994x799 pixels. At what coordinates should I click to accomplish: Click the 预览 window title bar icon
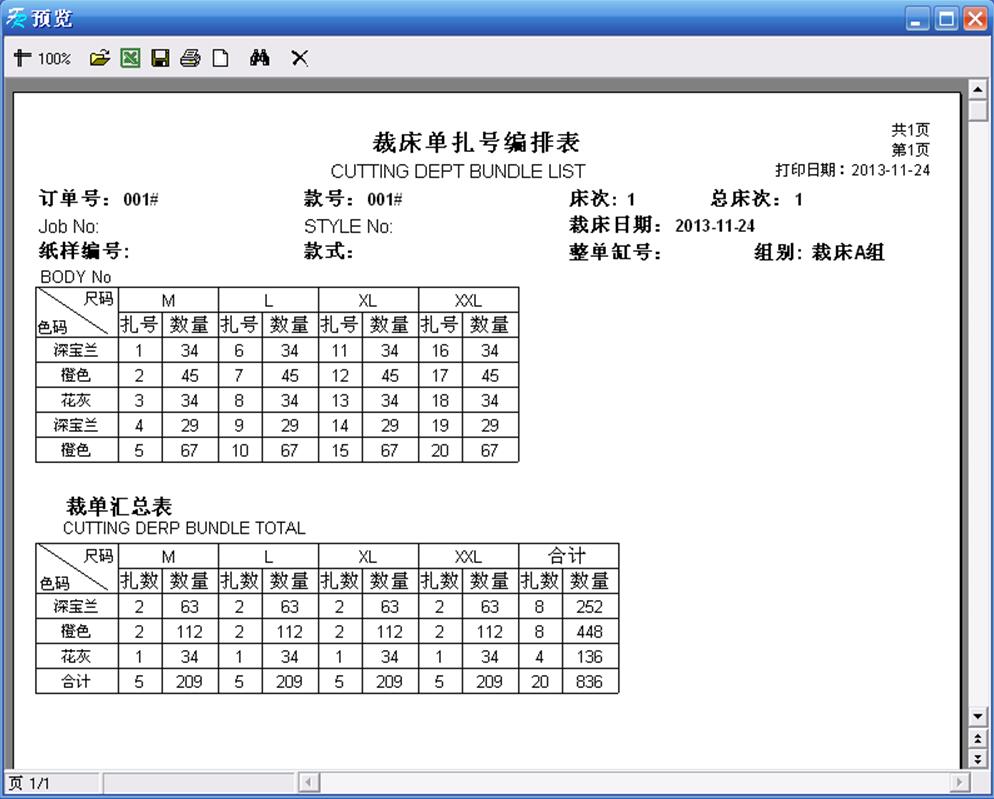16,18
